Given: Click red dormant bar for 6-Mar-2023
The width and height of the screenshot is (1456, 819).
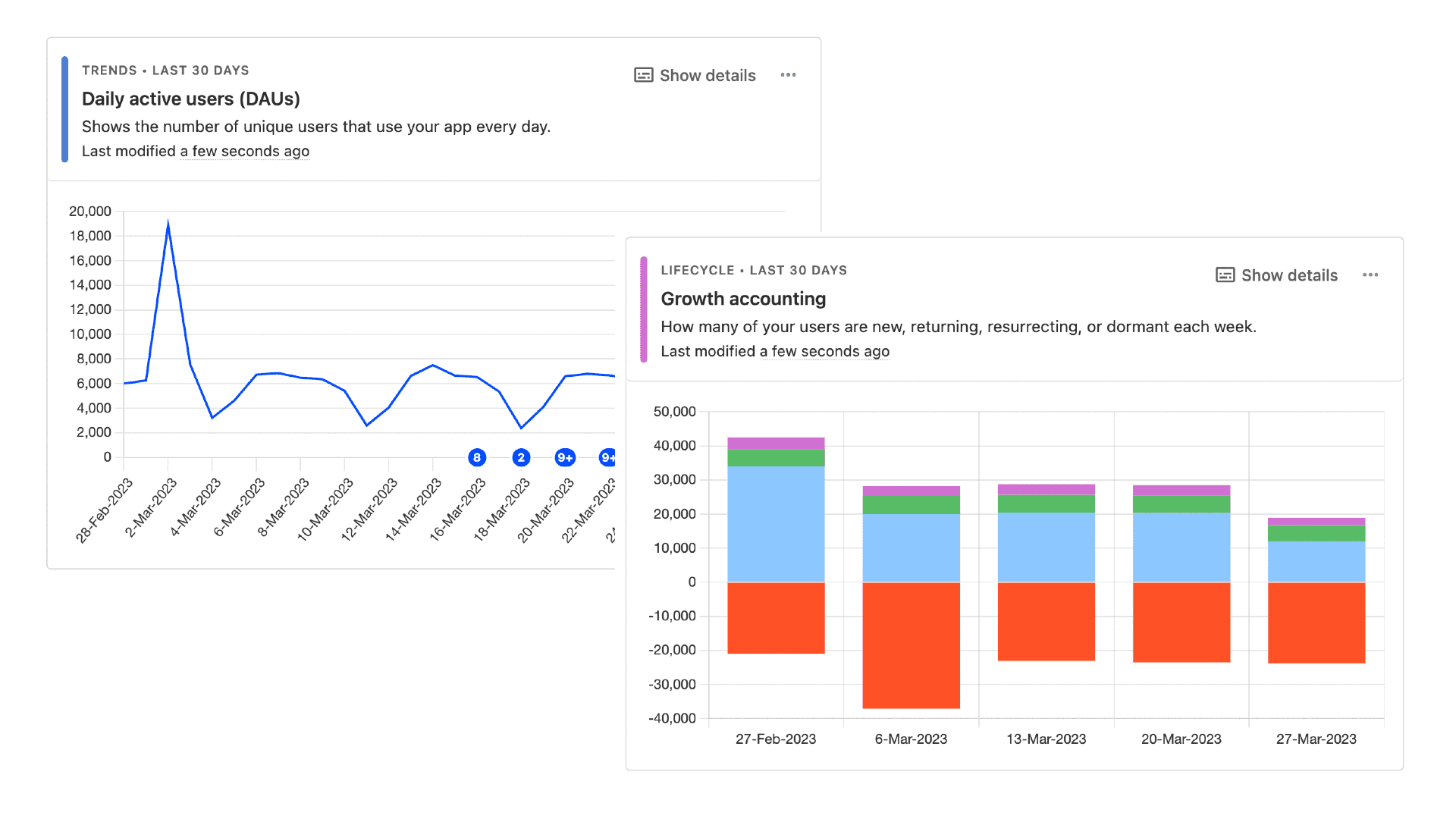Looking at the screenshot, I should coord(911,645).
